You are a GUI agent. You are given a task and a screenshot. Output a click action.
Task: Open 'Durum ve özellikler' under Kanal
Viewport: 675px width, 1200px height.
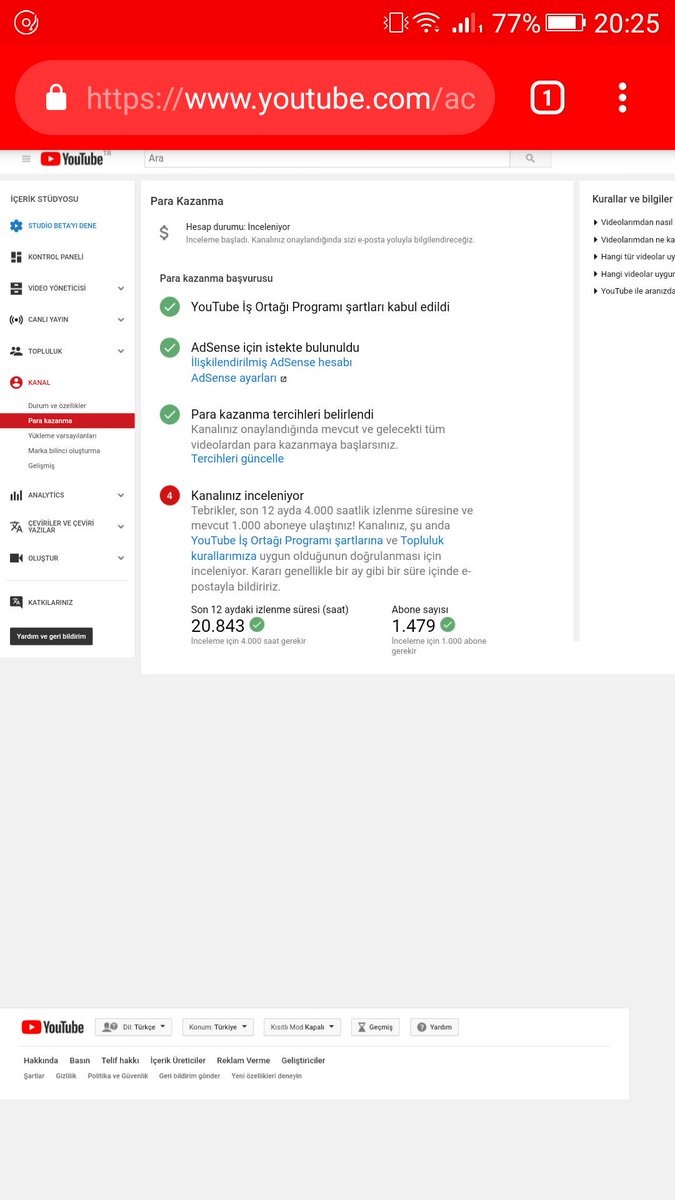57,405
